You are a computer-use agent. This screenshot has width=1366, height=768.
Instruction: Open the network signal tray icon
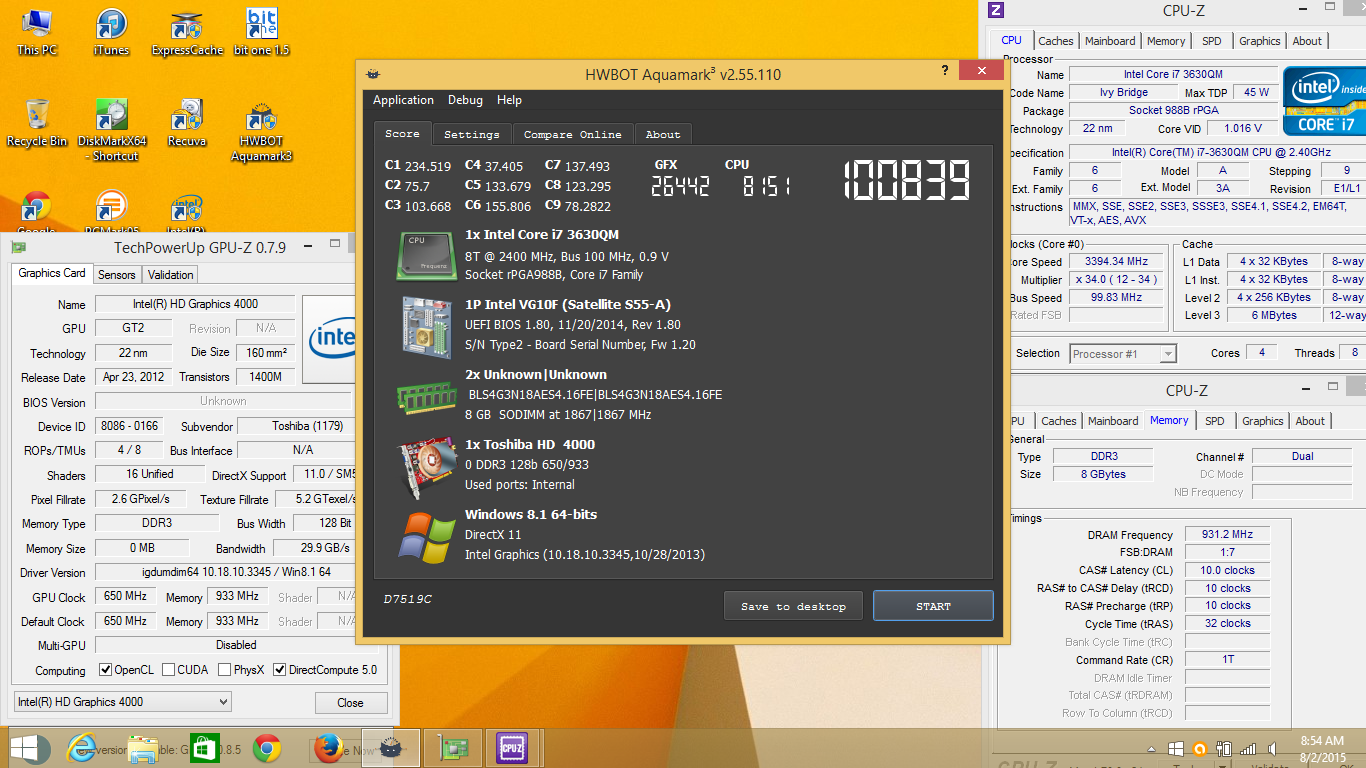point(1248,748)
